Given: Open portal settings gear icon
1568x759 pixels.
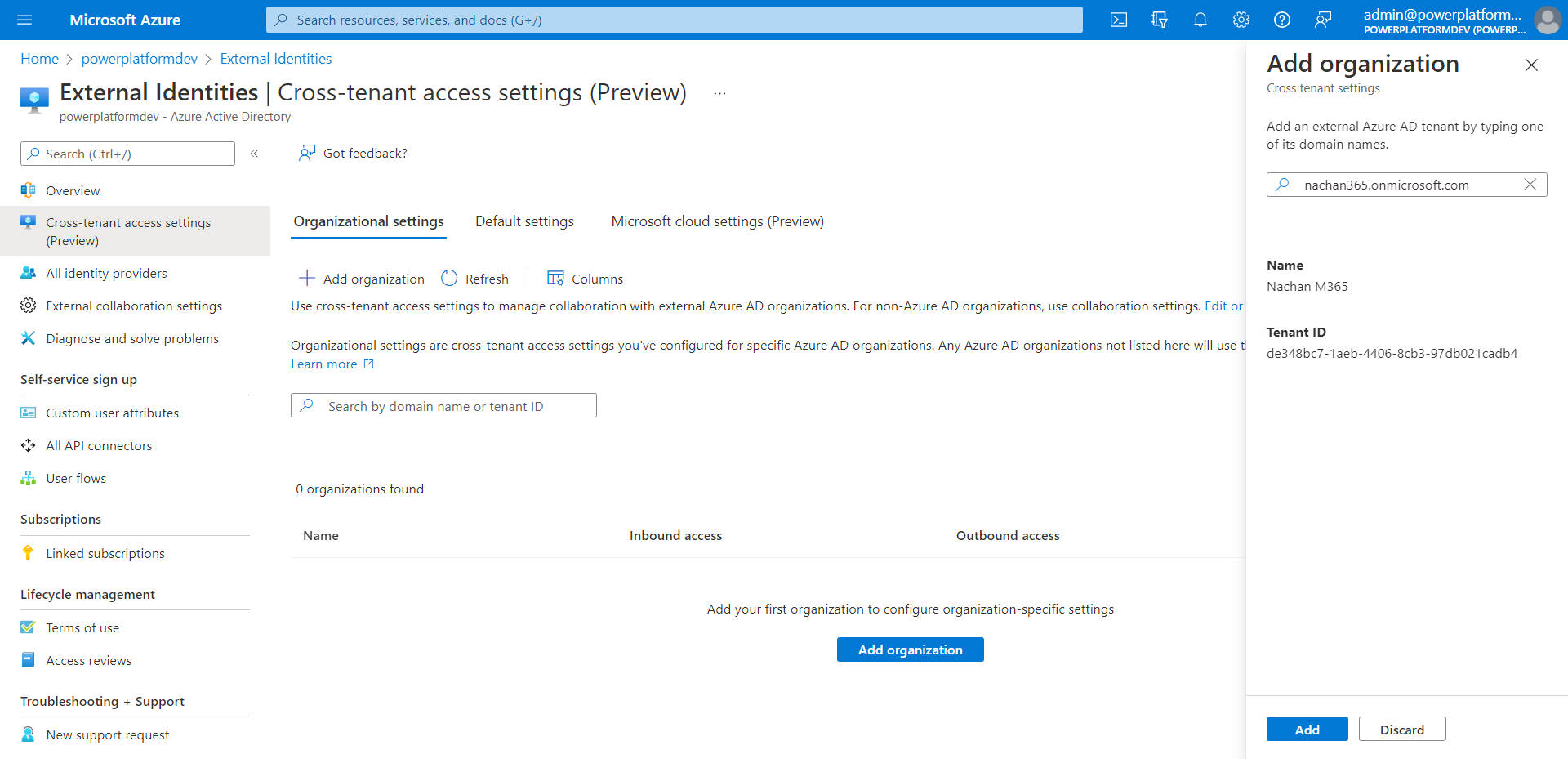Looking at the screenshot, I should click(1241, 20).
